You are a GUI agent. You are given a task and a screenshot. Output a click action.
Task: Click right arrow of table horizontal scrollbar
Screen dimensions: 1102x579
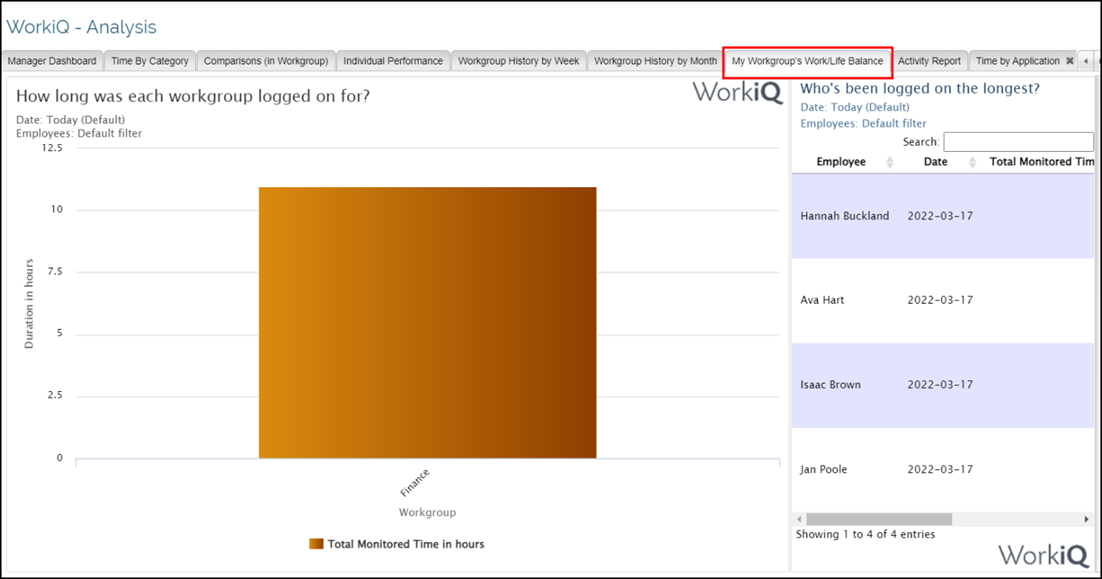(x=1087, y=519)
